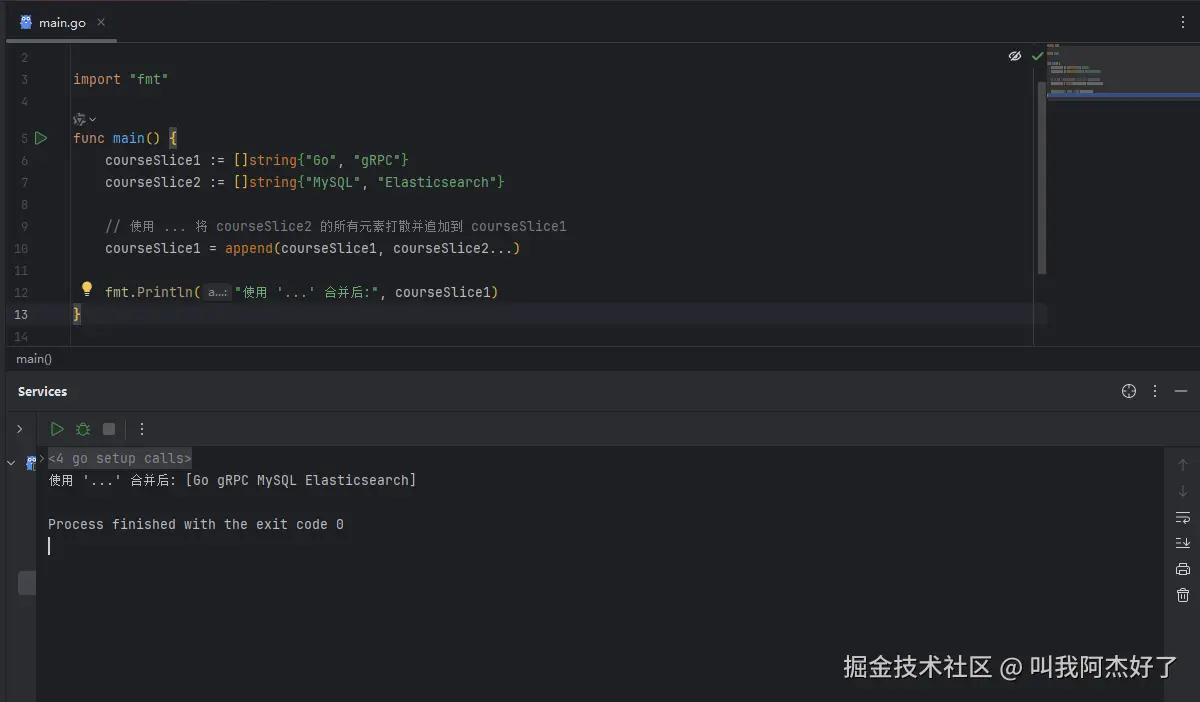Viewport: 1200px width, 702px height.
Task: Expand the folded '4 go setup calls' line
Action: [x=42, y=458]
